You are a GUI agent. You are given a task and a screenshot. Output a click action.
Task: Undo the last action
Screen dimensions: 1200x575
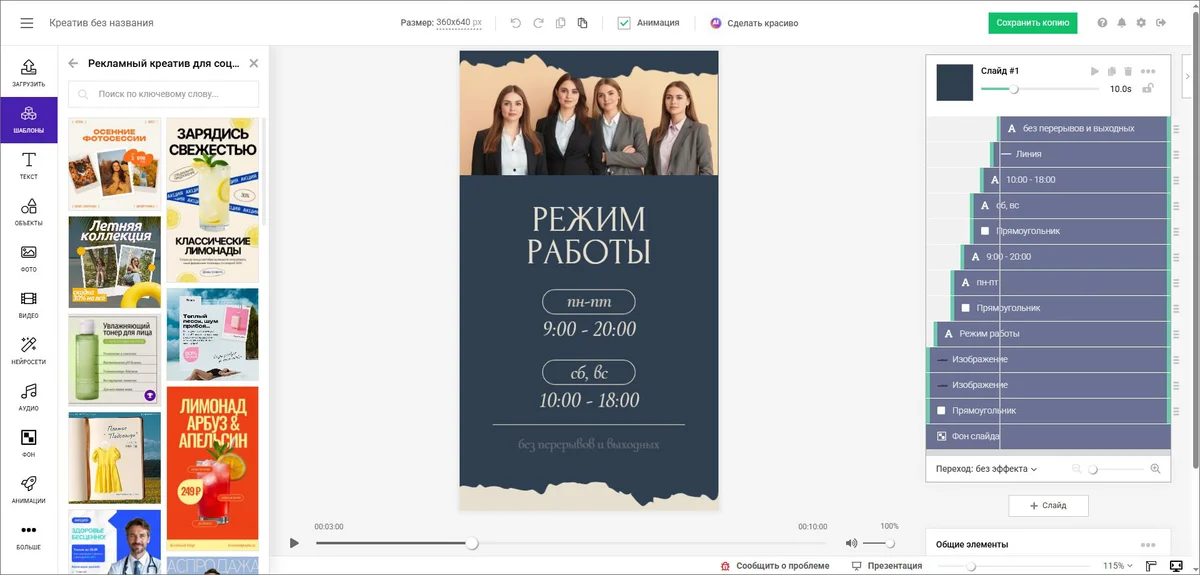(x=516, y=23)
